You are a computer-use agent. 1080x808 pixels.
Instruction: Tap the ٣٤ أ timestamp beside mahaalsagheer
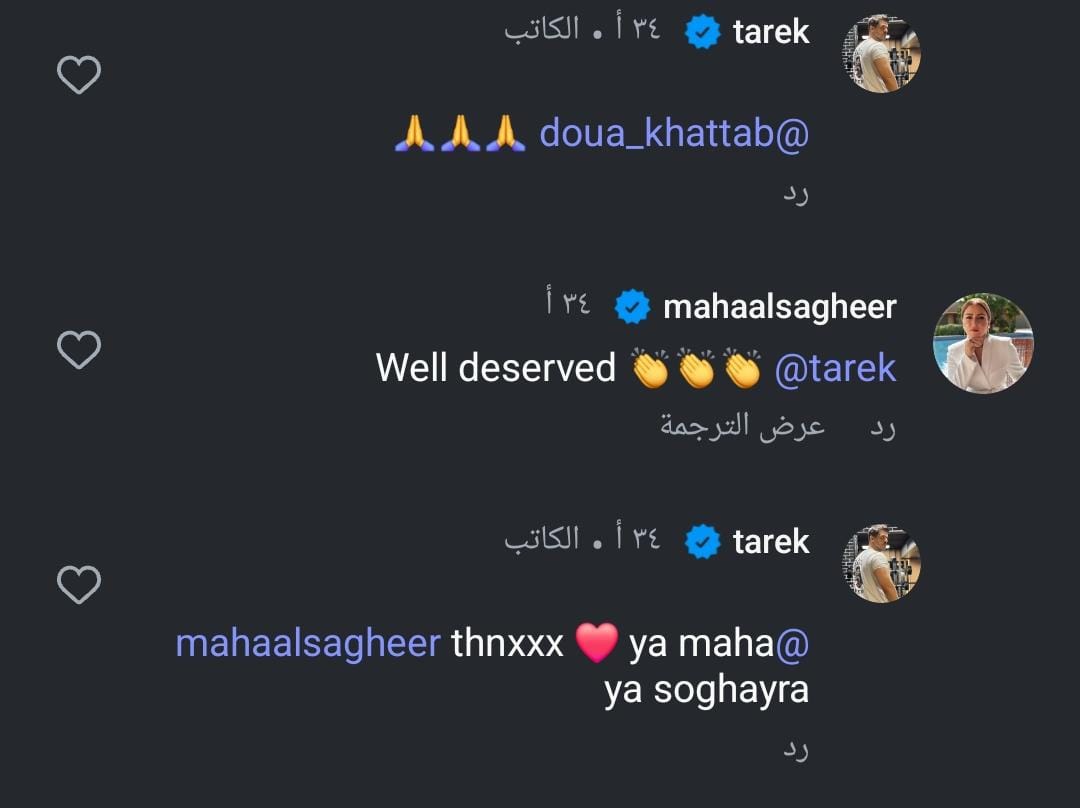pyautogui.click(x=568, y=302)
